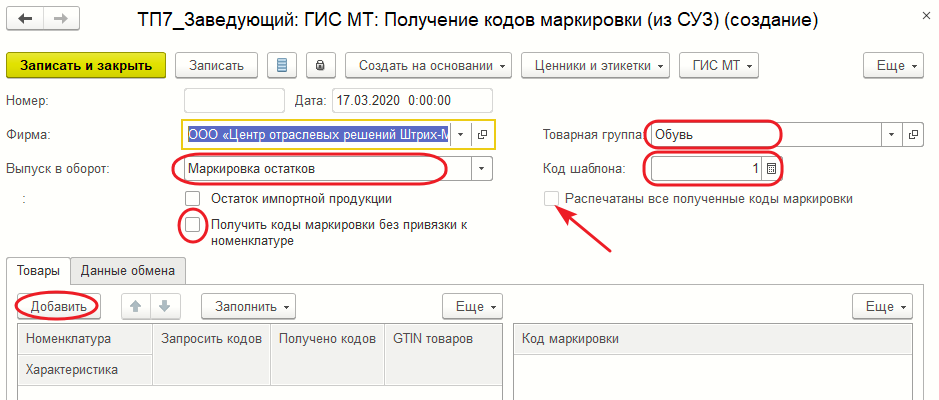Open the Фирма record with the open icon

pyautogui.click(x=483, y=134)
